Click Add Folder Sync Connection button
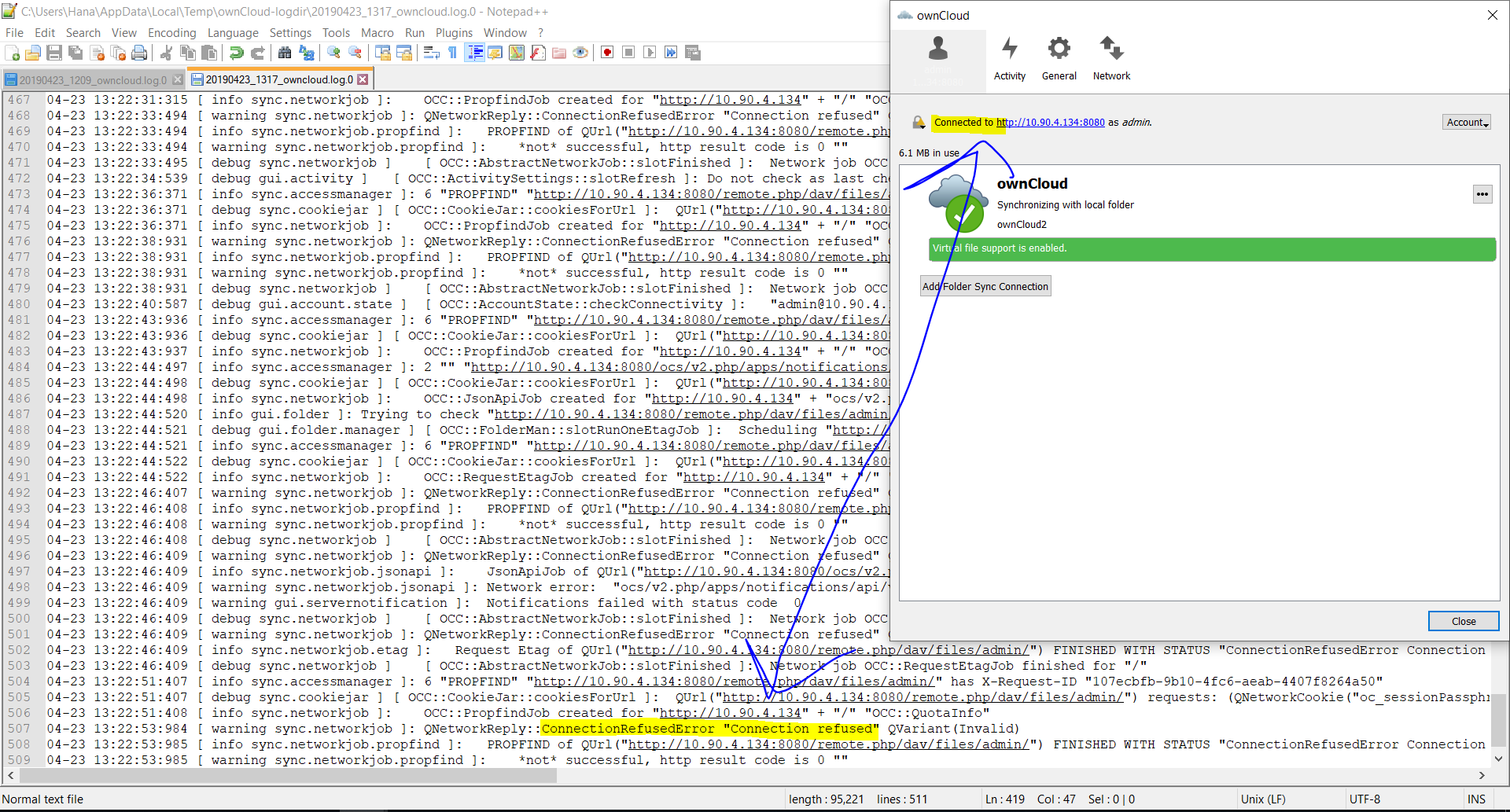 pos(985,286)
